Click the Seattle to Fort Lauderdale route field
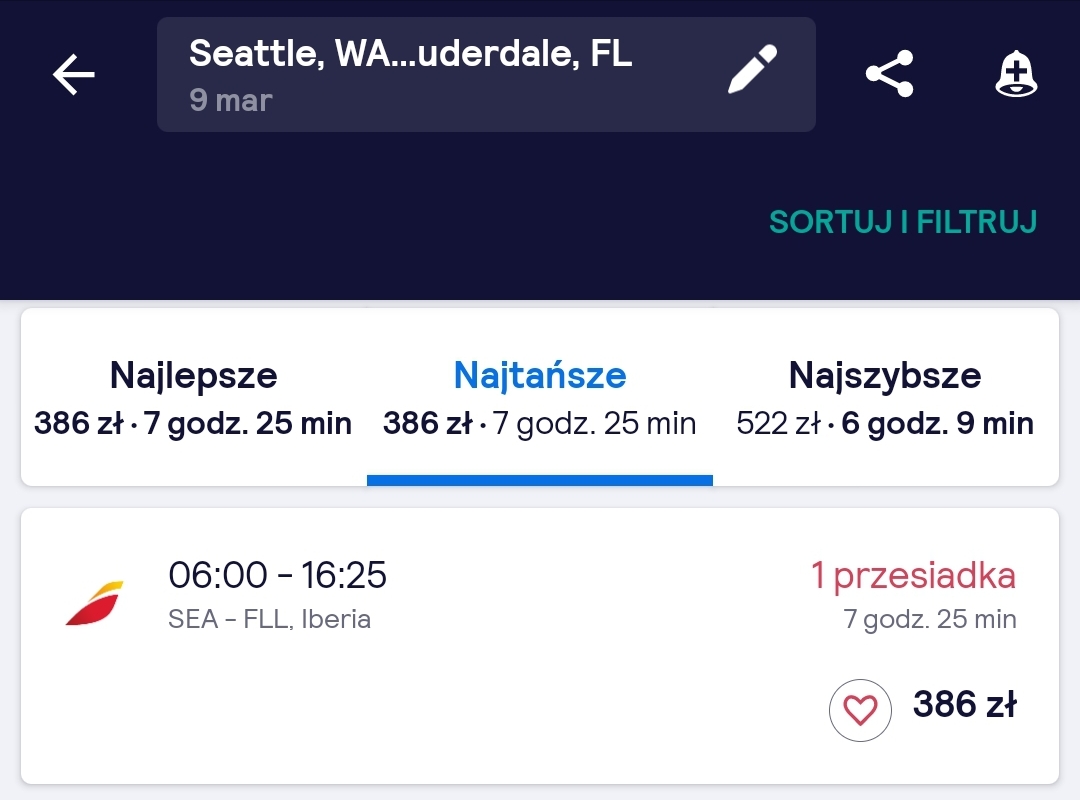1080x800 pixels. [x=486, y=74]
